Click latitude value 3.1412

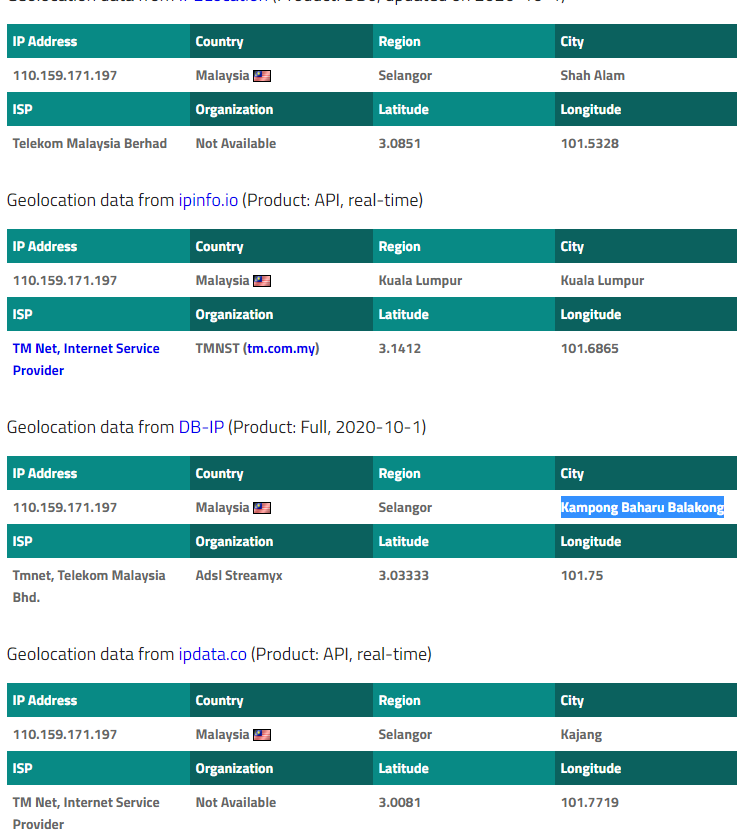click(399, 349)
